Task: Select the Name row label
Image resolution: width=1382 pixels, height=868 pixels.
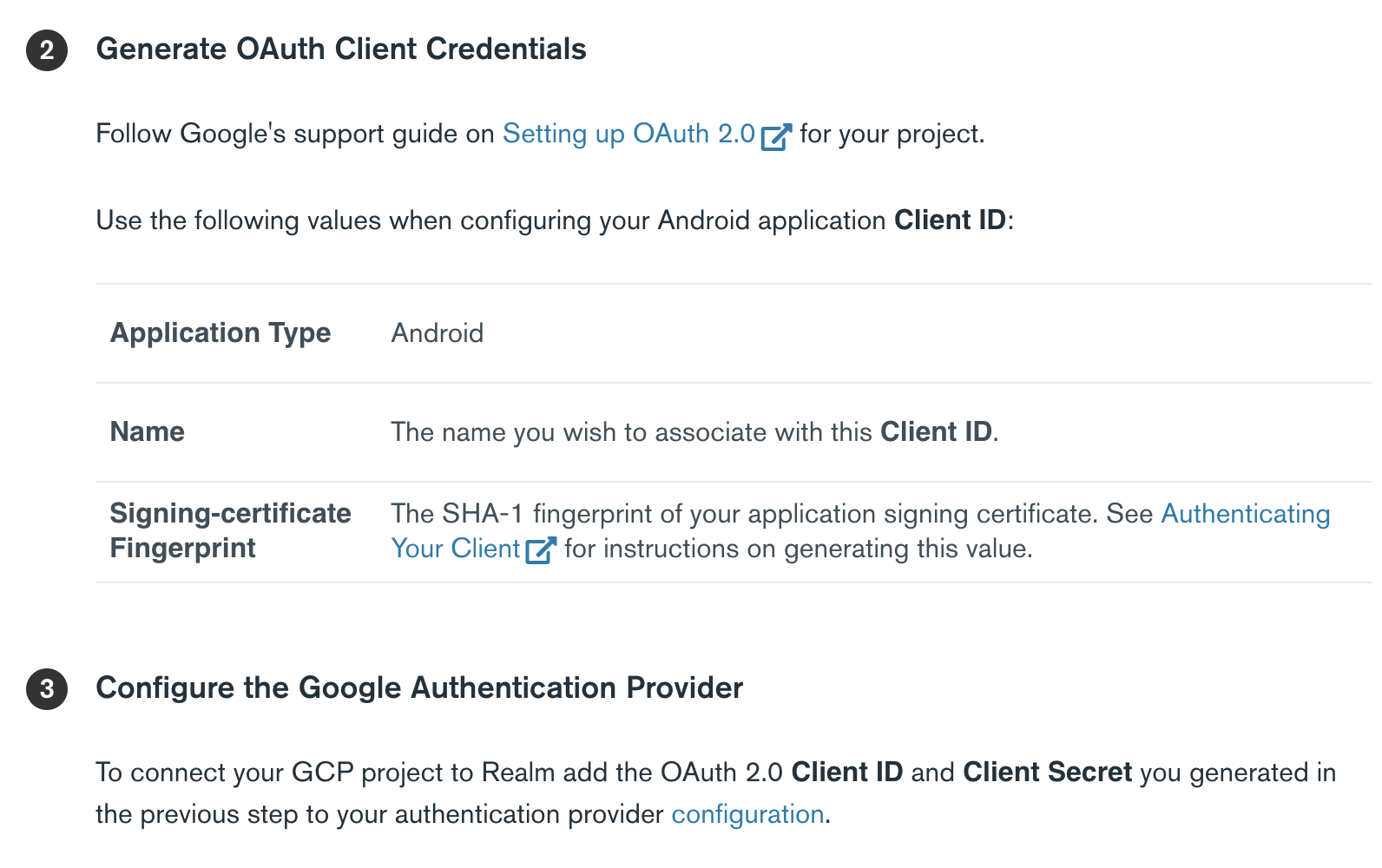Action: click(x=148, y=432)
